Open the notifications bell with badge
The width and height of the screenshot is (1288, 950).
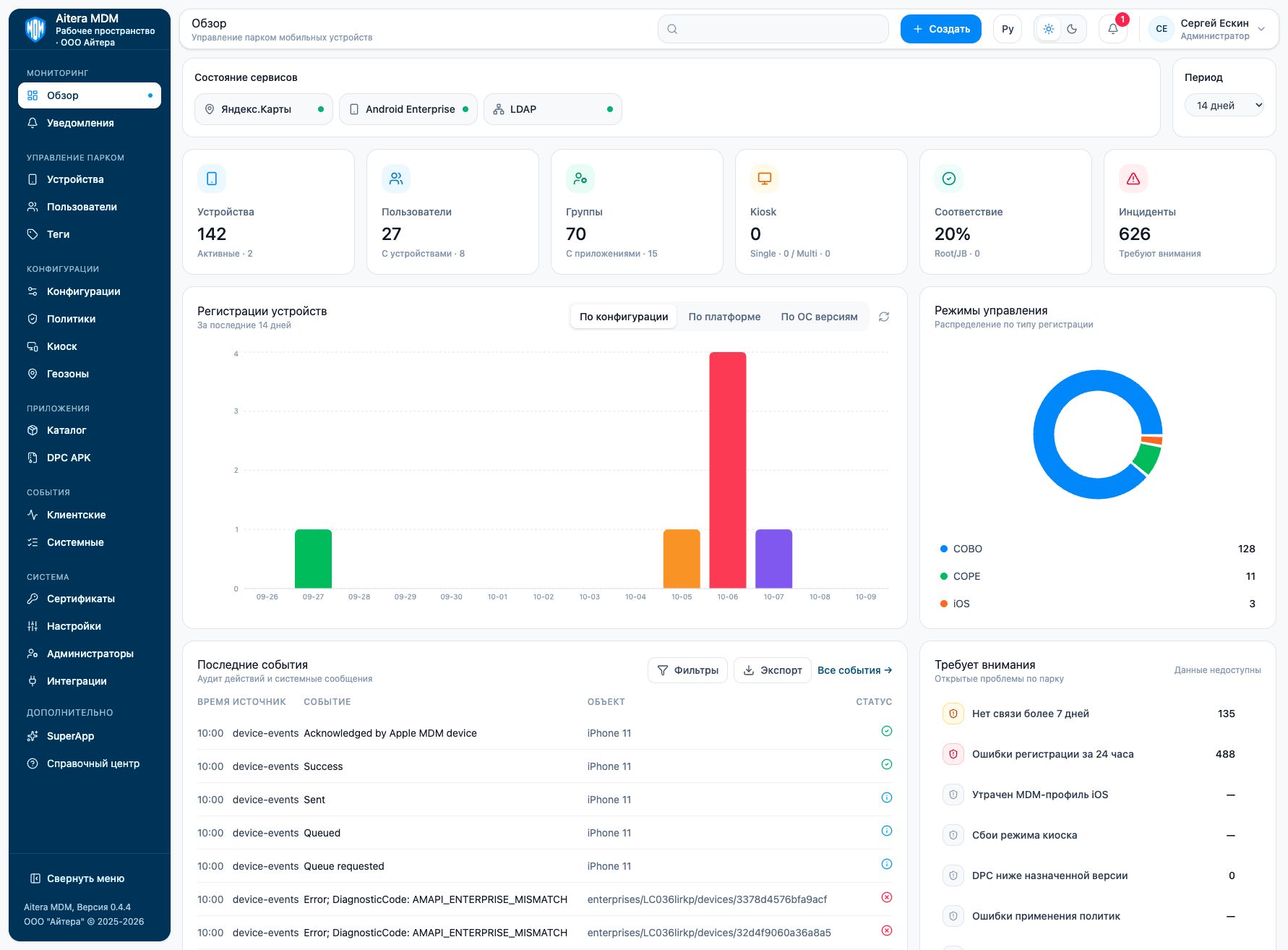tap(1113, 29)
